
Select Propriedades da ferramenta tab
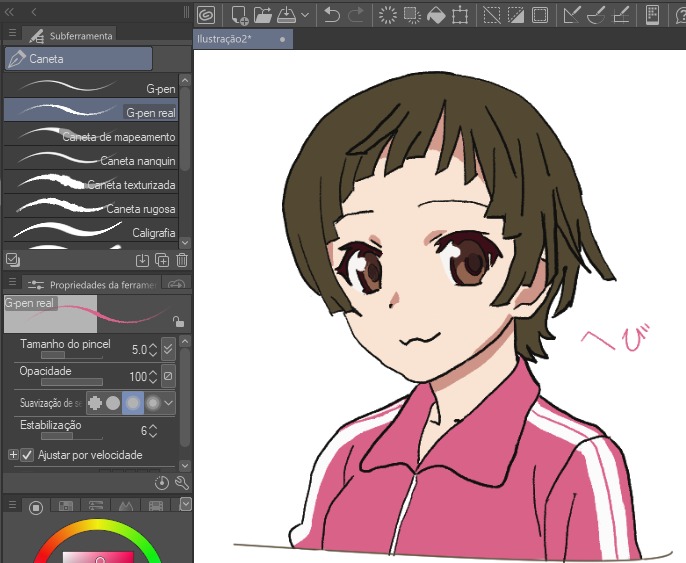point(91,285)
